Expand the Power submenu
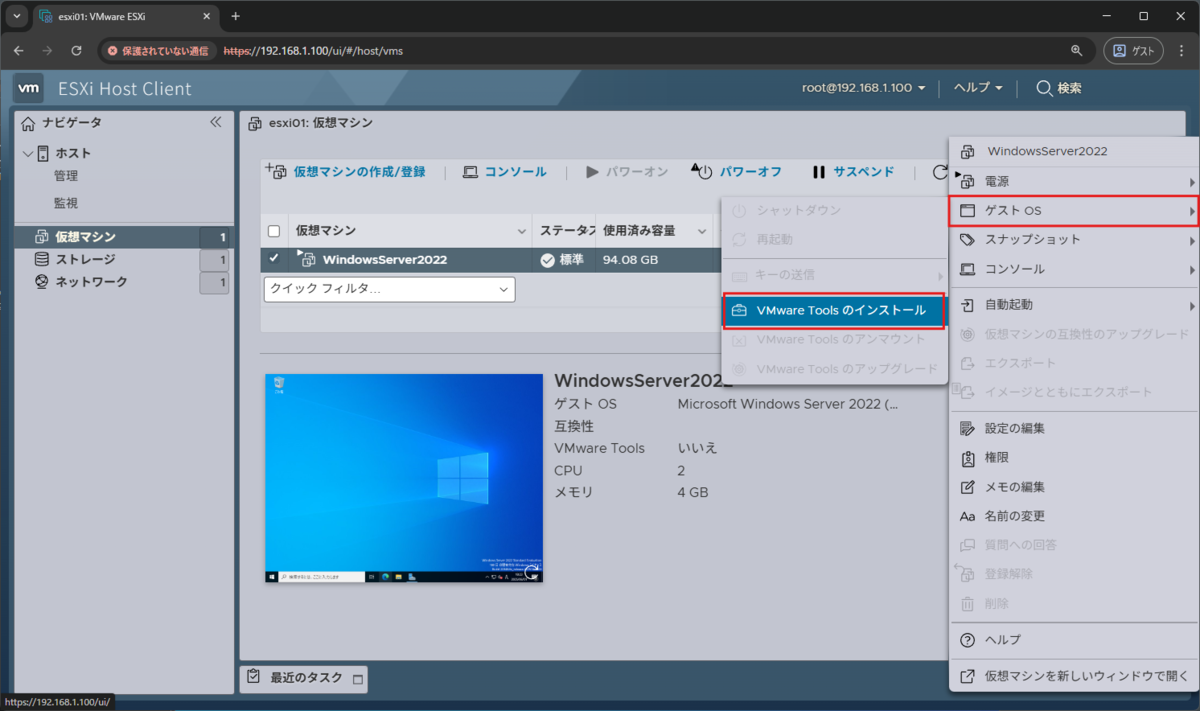Screen dimensions: 1200x711 pos(1074,182)
